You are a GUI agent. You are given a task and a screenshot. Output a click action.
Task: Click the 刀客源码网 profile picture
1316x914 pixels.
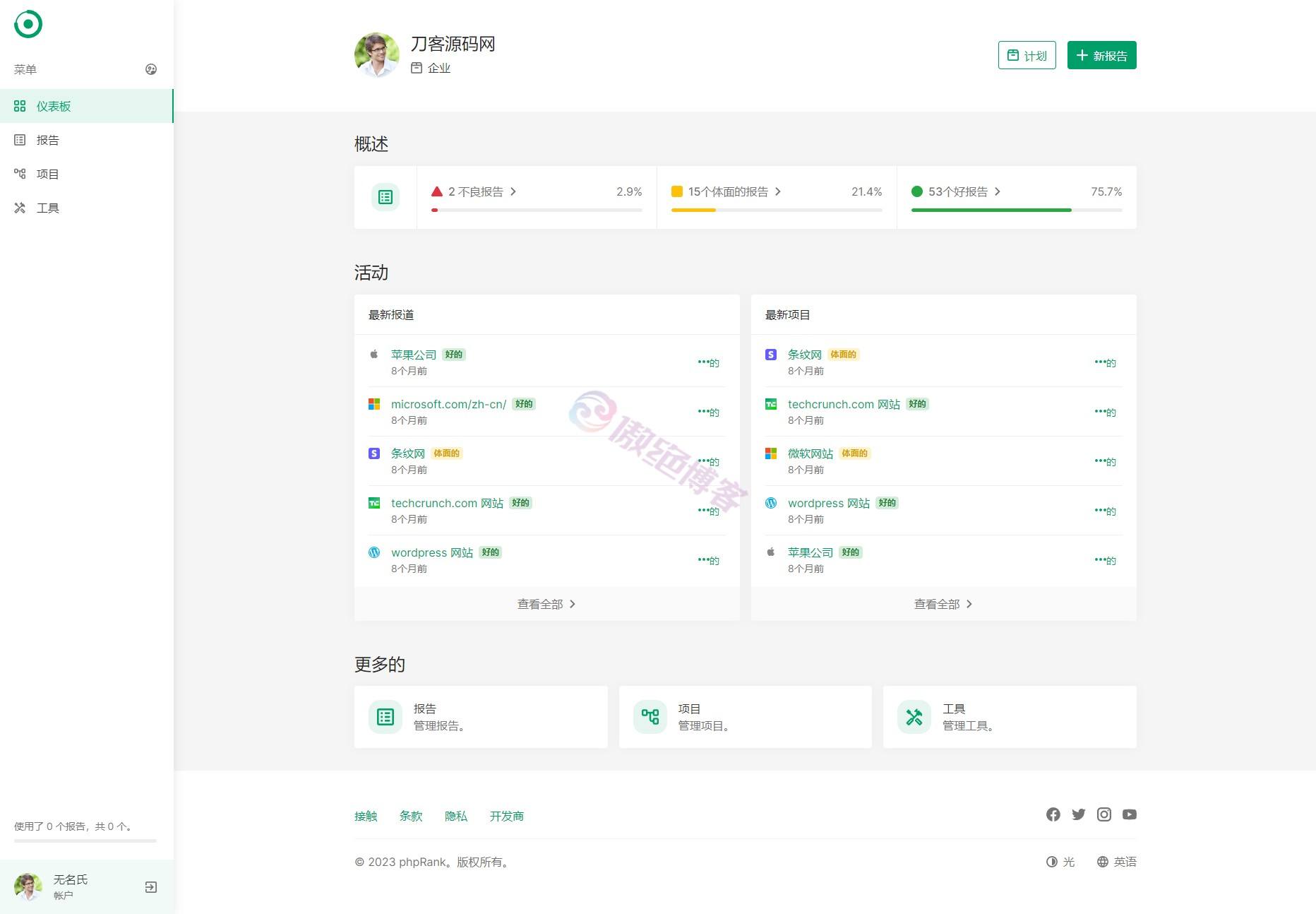(377, 55)
